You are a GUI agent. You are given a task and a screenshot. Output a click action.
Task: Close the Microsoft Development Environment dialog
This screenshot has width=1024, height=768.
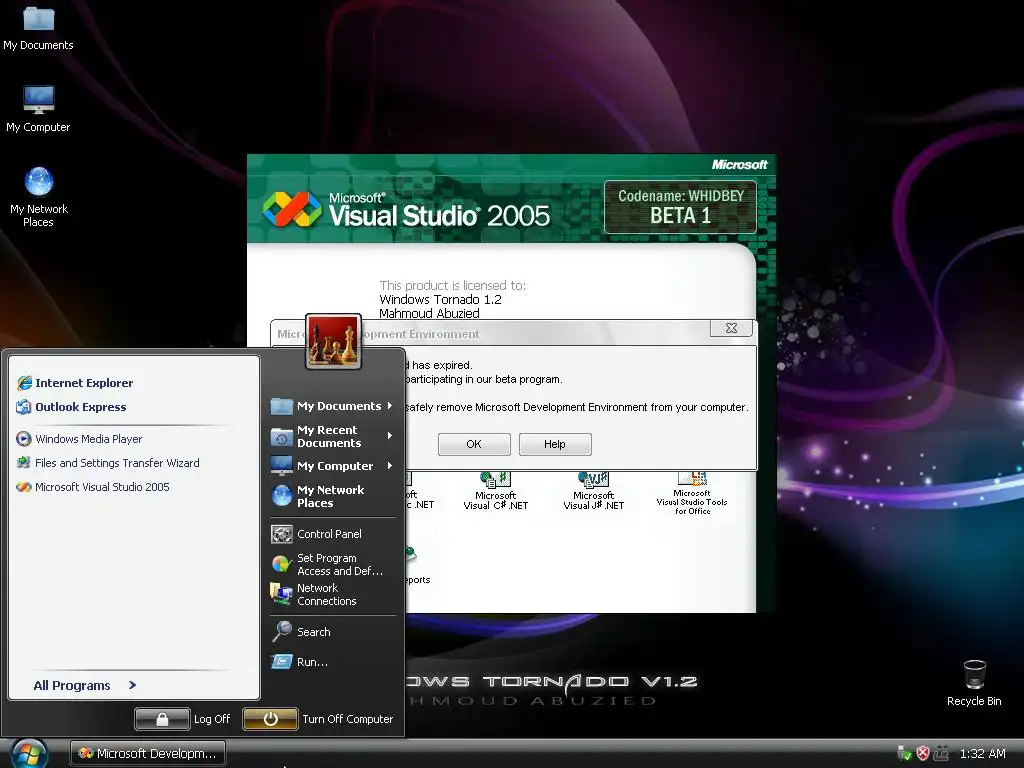pyautogui.click(x=731, y=328)
